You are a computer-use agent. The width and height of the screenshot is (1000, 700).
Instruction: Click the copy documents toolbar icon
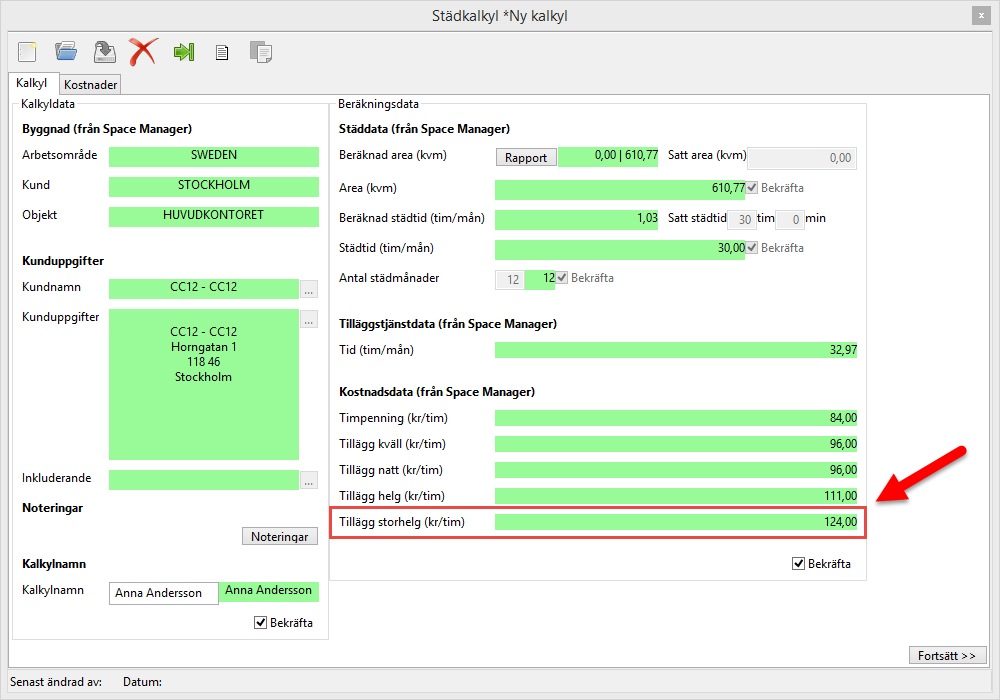(x=261, y=52)
